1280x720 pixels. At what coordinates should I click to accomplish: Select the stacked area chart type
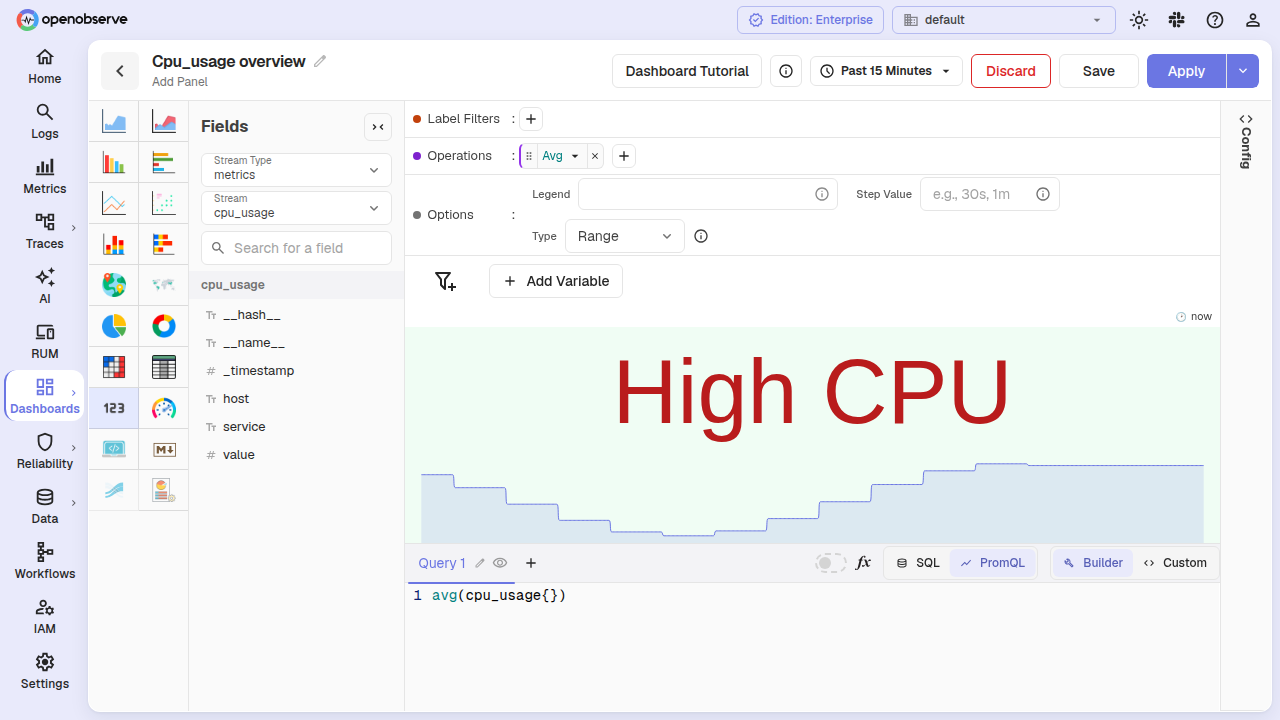click(164, 122)
